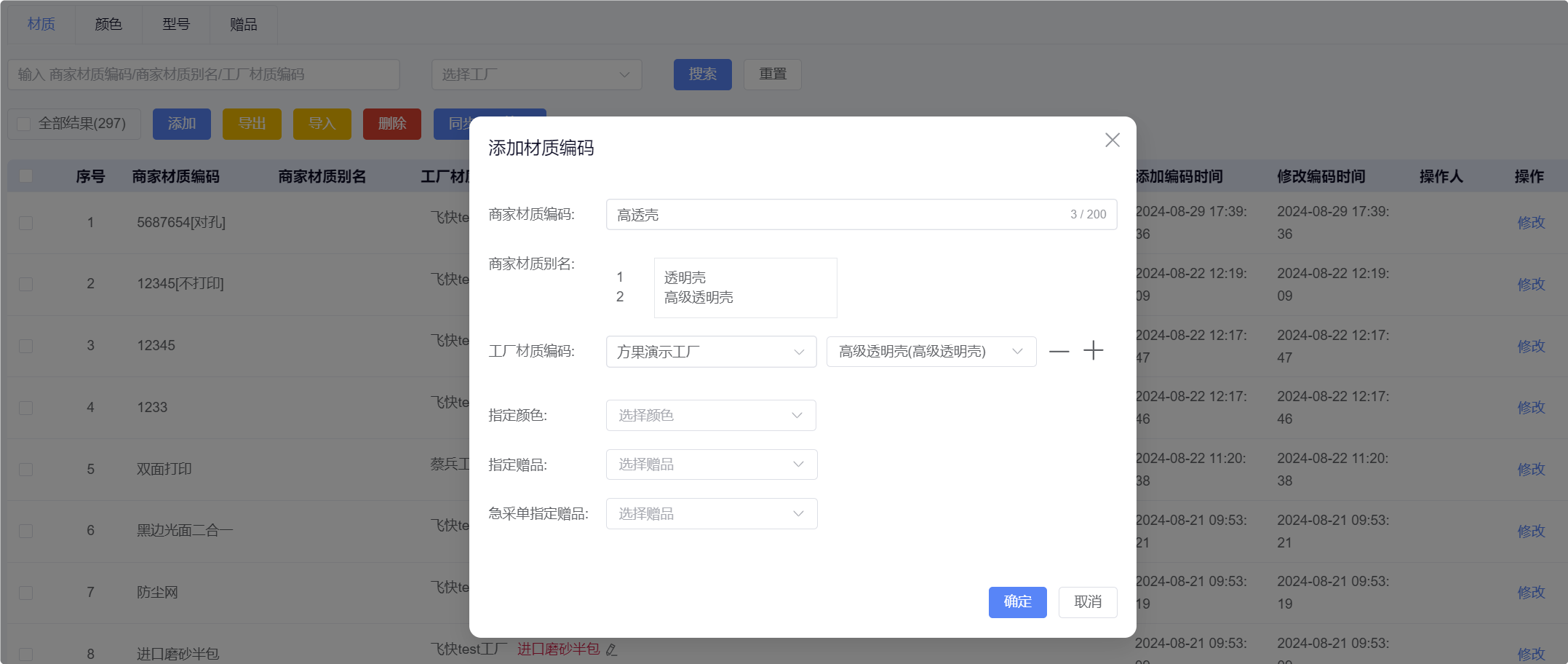Open the 方果演示工厂 factory dropdown
Viewport: 1568px width, 664px height.
pyautogui.click(x=710, y=352)
